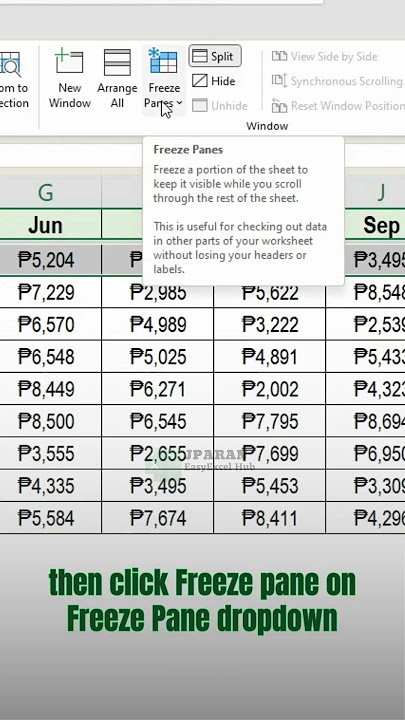Select the column G header
Image resolution: width=405 pixels, height=720 pixels.
45,192
